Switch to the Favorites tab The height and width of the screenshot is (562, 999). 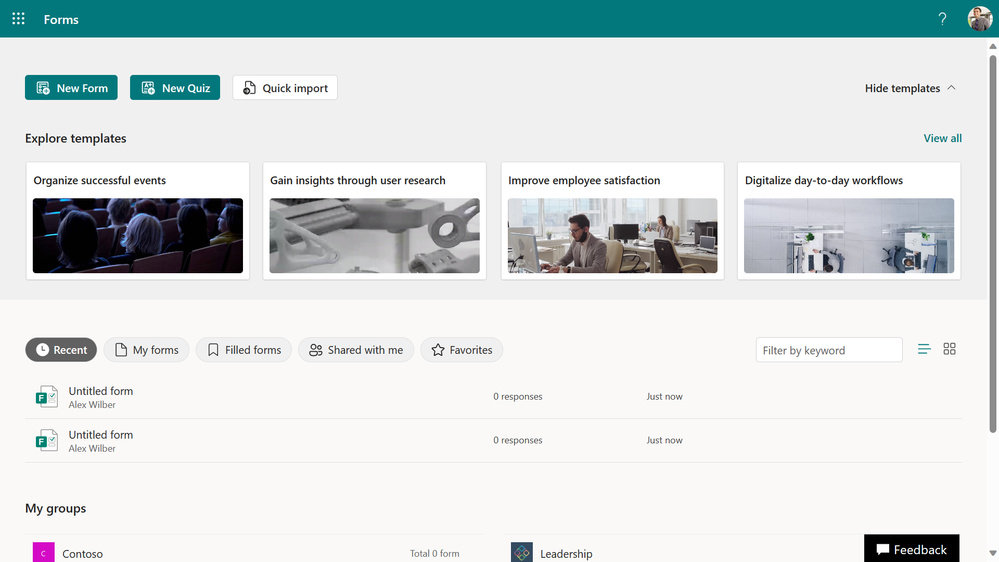462,350
